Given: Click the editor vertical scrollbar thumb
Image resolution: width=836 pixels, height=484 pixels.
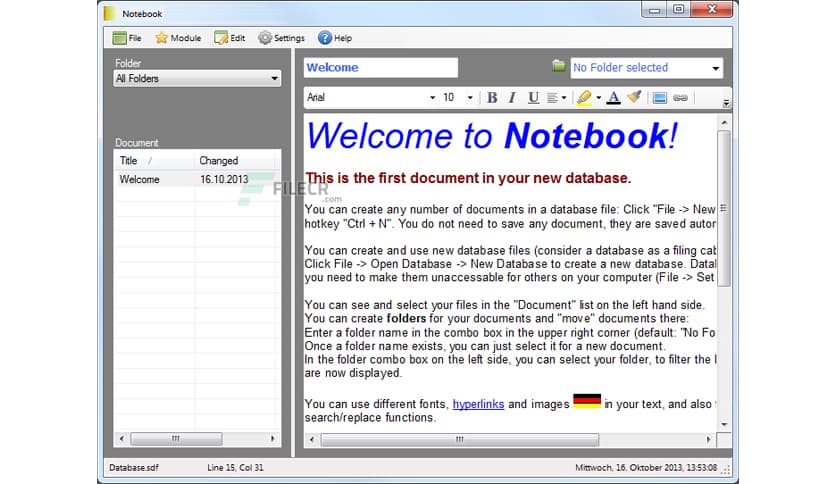Looking at the screenshot, I should [724, 208].
